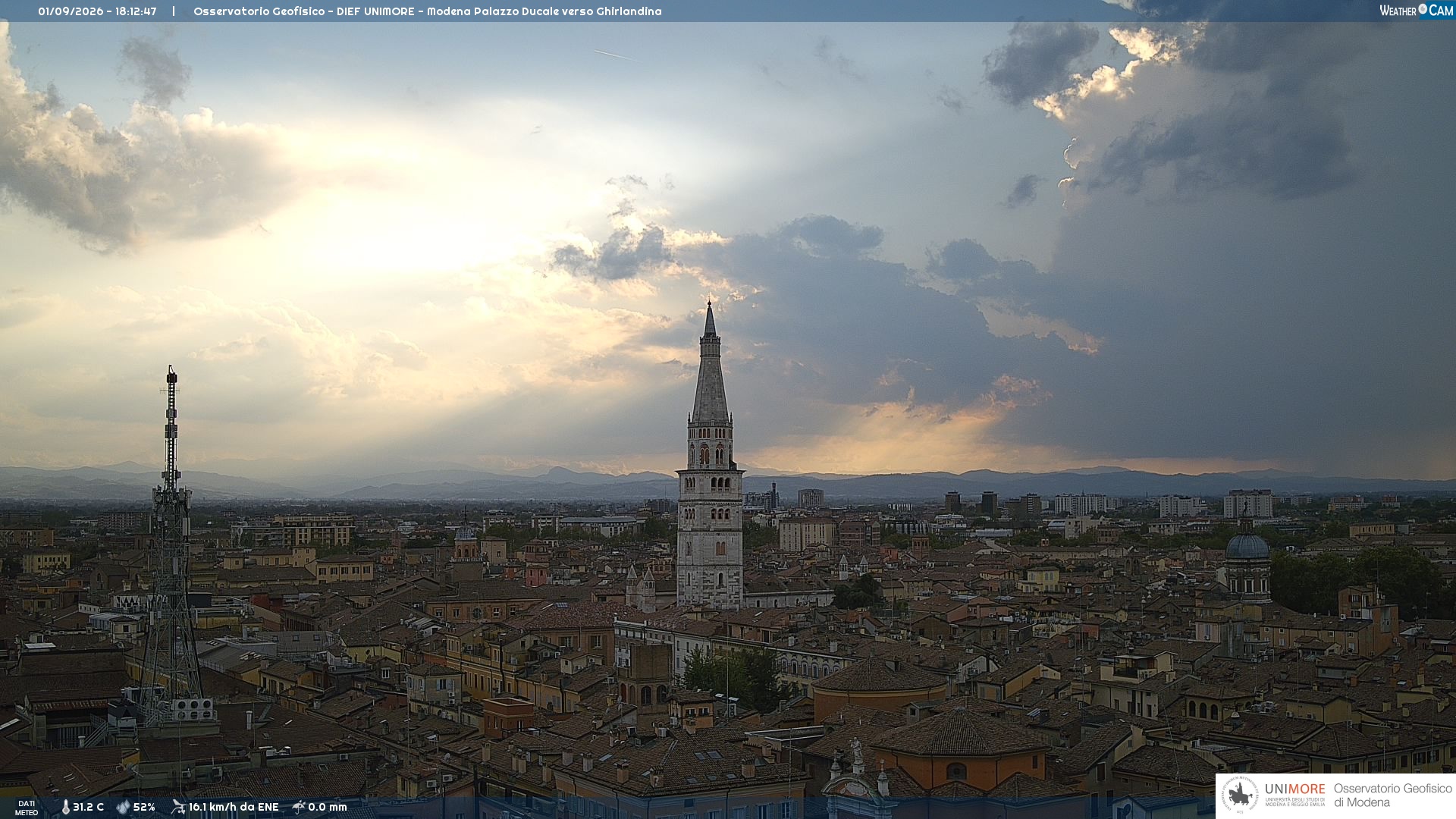Click the wind anemometer icon
This screenshot has height=819, width=1456.
coord(178,807)
